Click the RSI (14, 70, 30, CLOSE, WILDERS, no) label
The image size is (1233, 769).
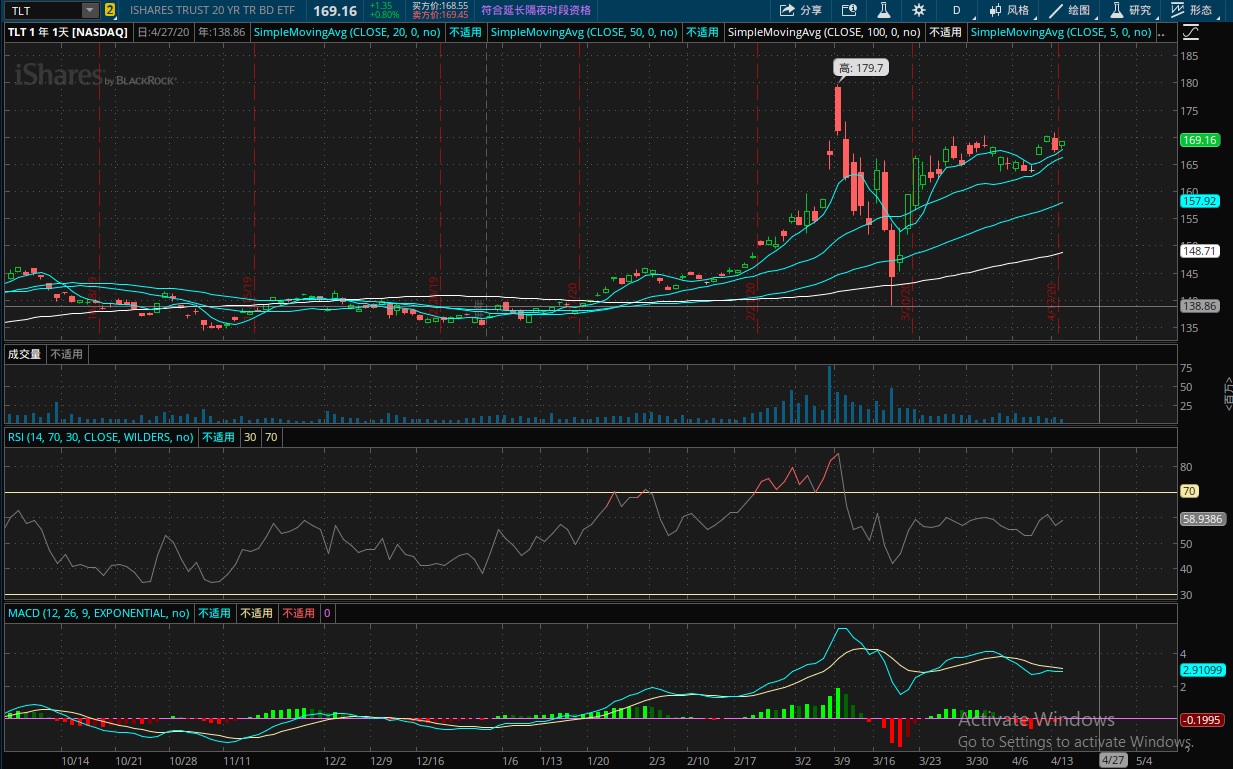pos(101,437)
